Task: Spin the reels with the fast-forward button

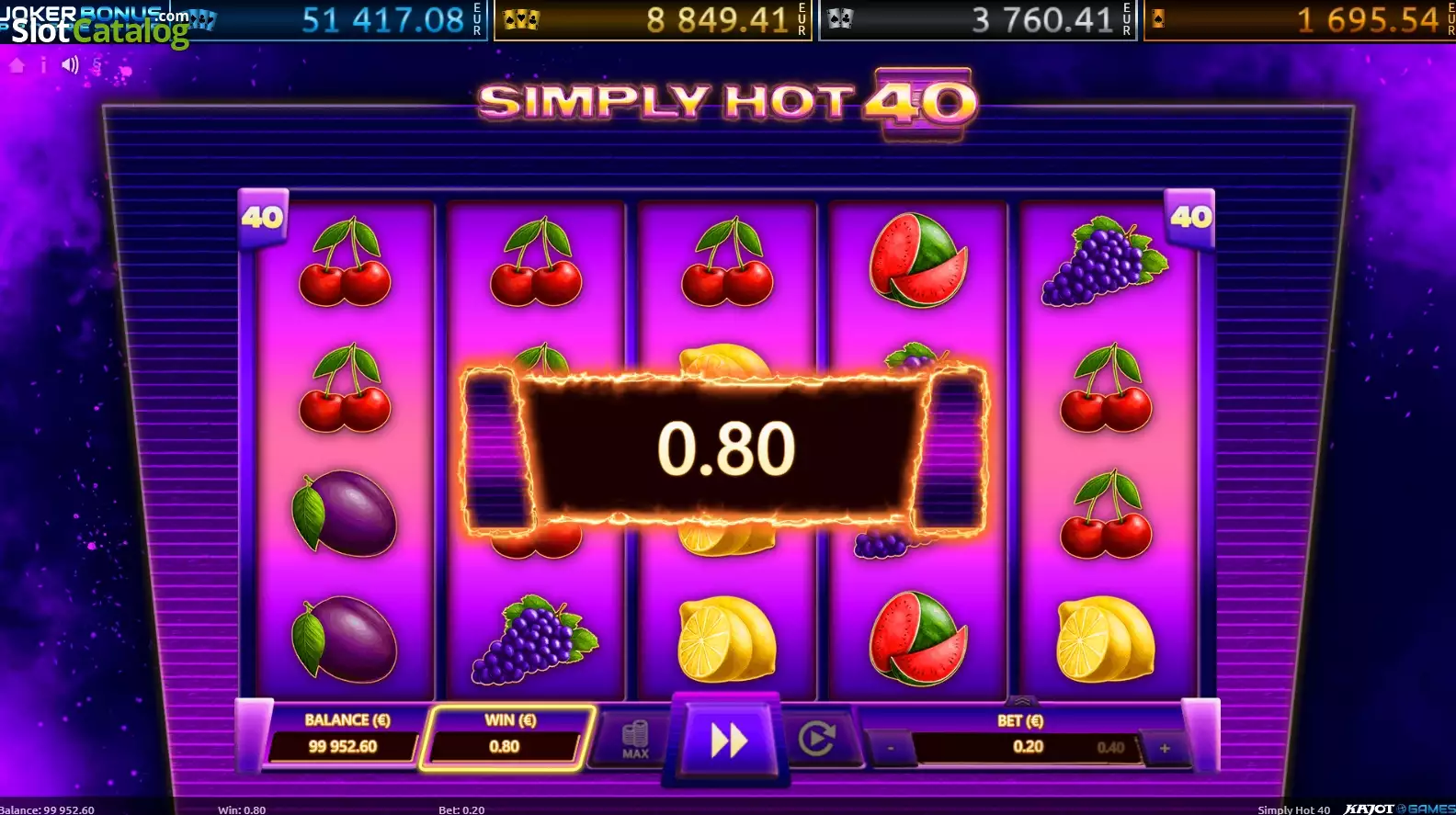Action: point(728,740)
